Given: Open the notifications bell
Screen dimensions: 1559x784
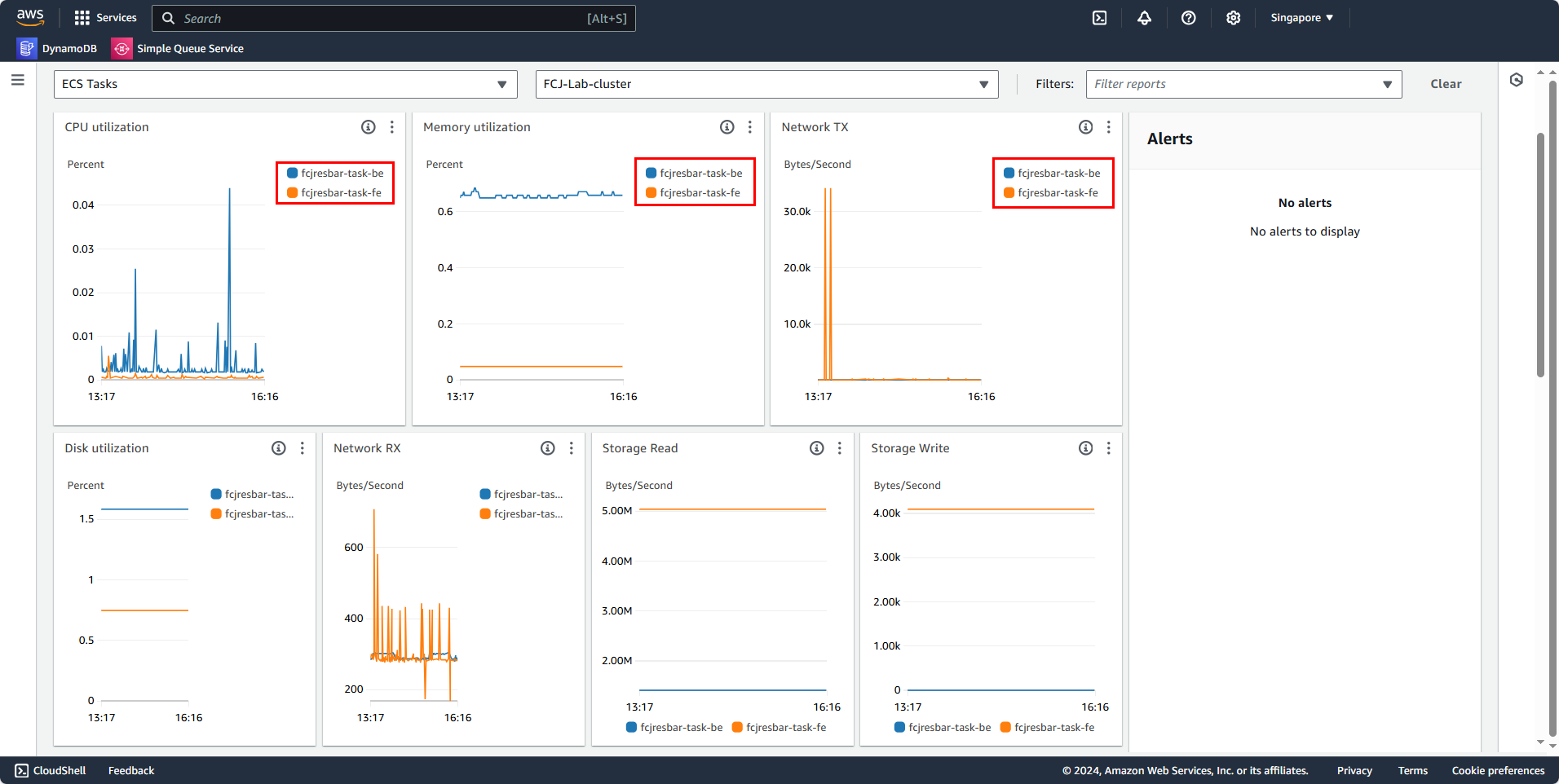Looking at the screenshot, I should pos(1145,18).
